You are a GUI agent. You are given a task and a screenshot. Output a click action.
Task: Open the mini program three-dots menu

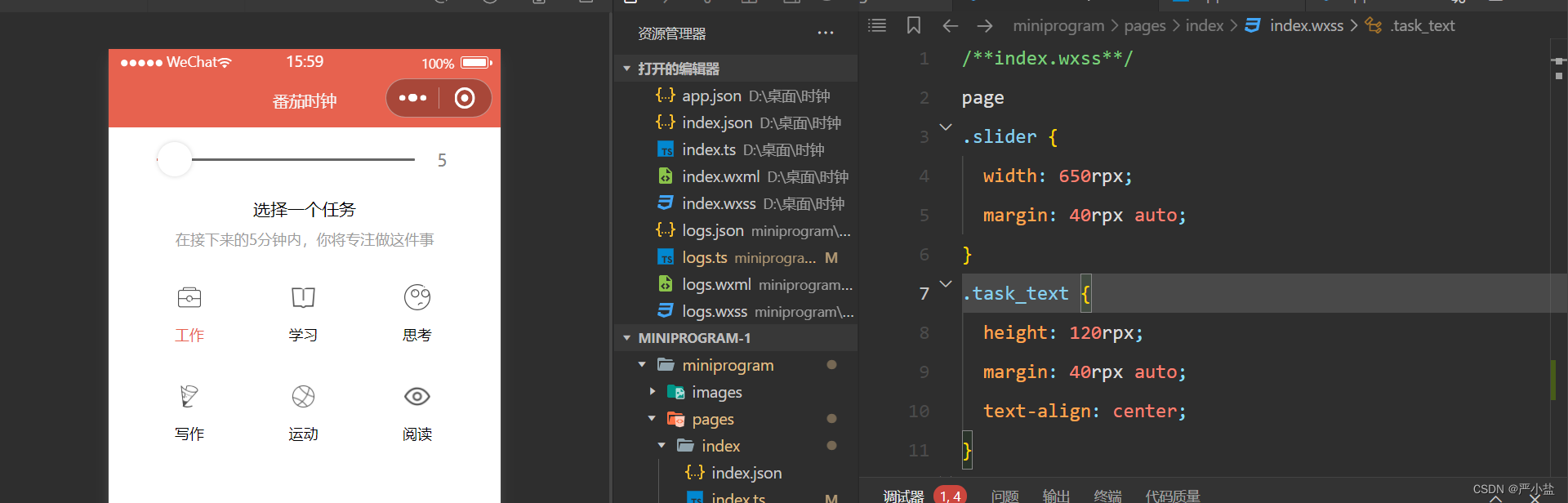click(x=412, y=98)
